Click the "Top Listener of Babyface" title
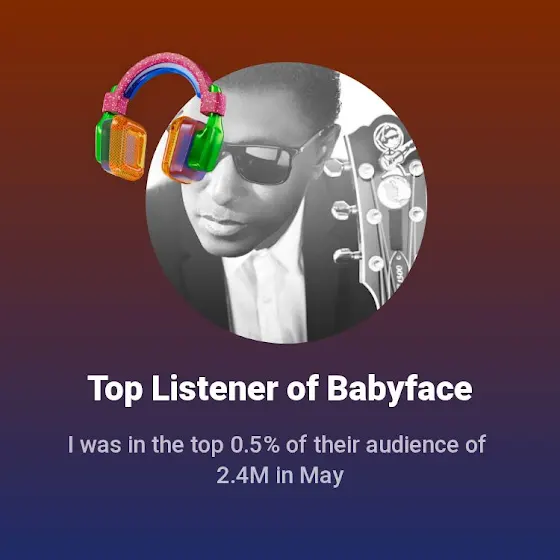The image size is (560, 560). (x=280, y=389)
